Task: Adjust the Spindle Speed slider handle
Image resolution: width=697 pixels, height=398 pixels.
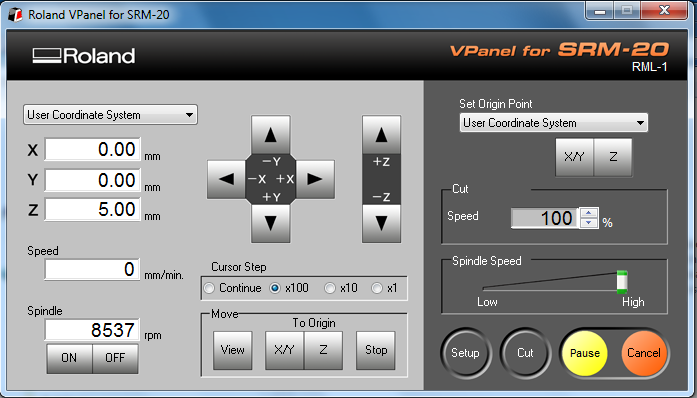Action: [622, 282]
